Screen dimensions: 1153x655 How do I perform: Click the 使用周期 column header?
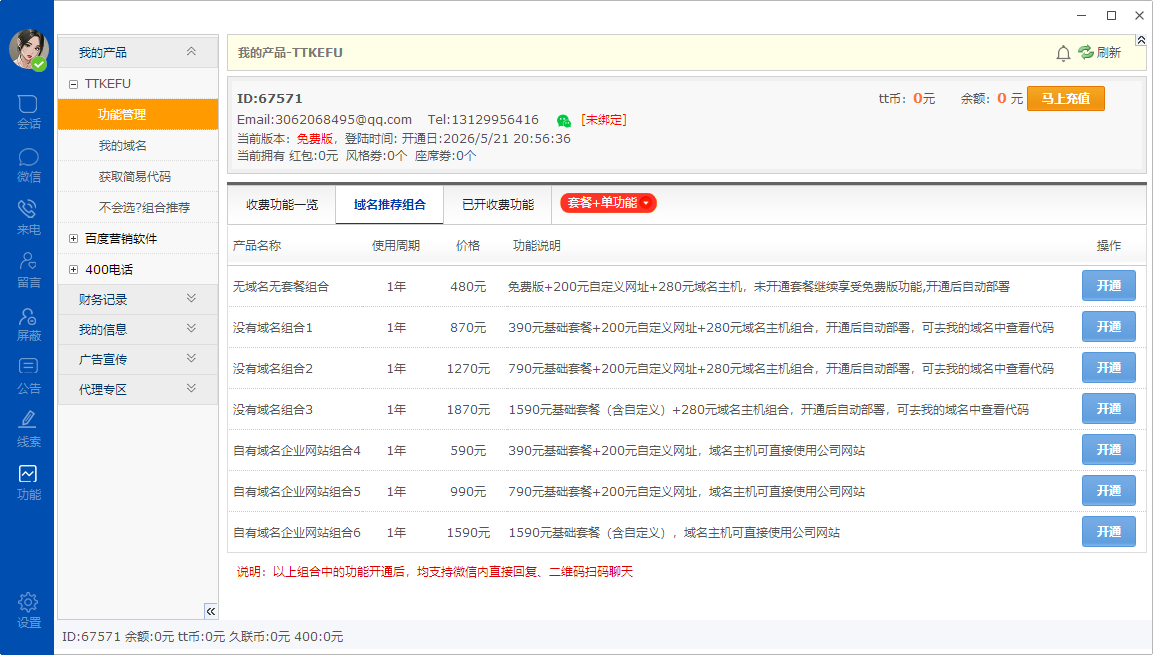point(396,246)
